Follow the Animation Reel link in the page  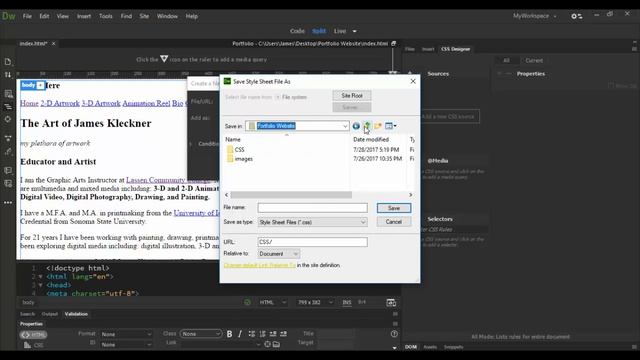coord(146,103)
